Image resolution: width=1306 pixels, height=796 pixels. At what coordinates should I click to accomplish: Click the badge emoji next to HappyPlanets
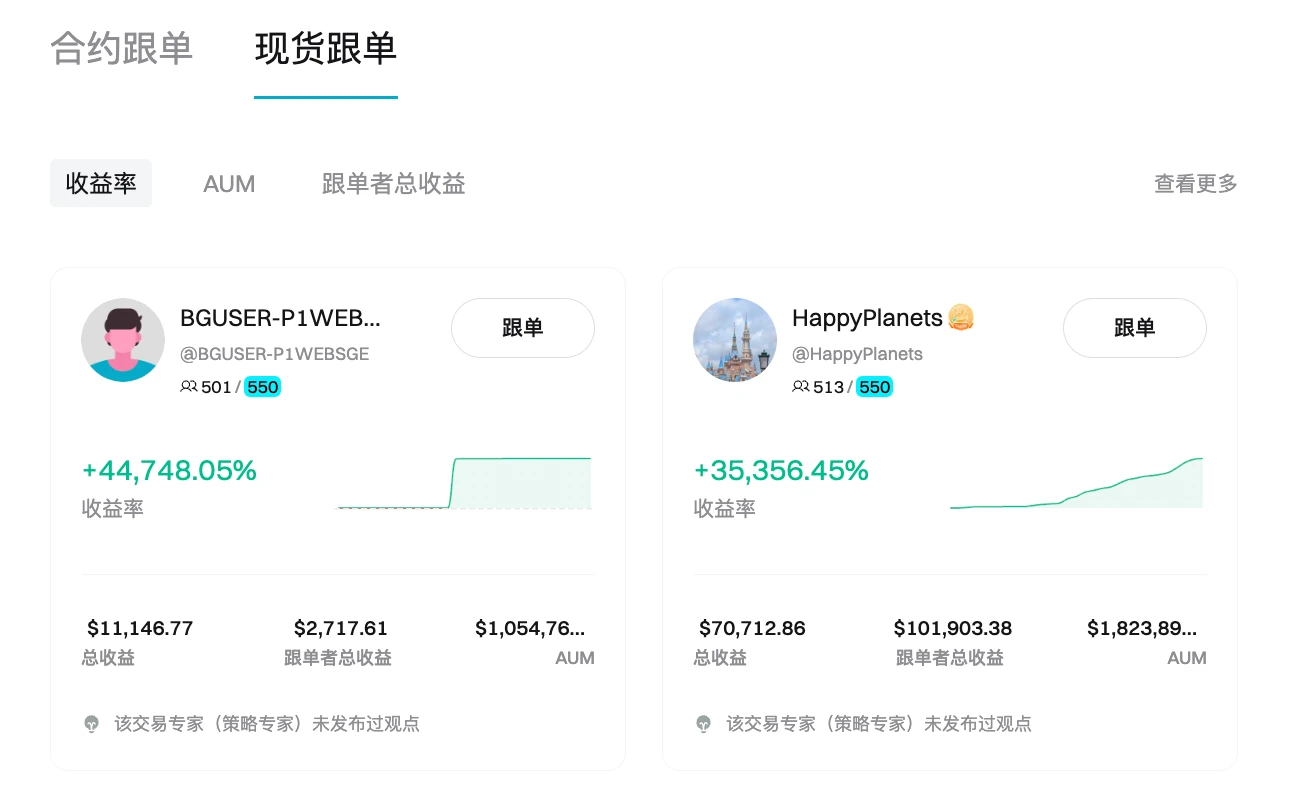point(961,318)
